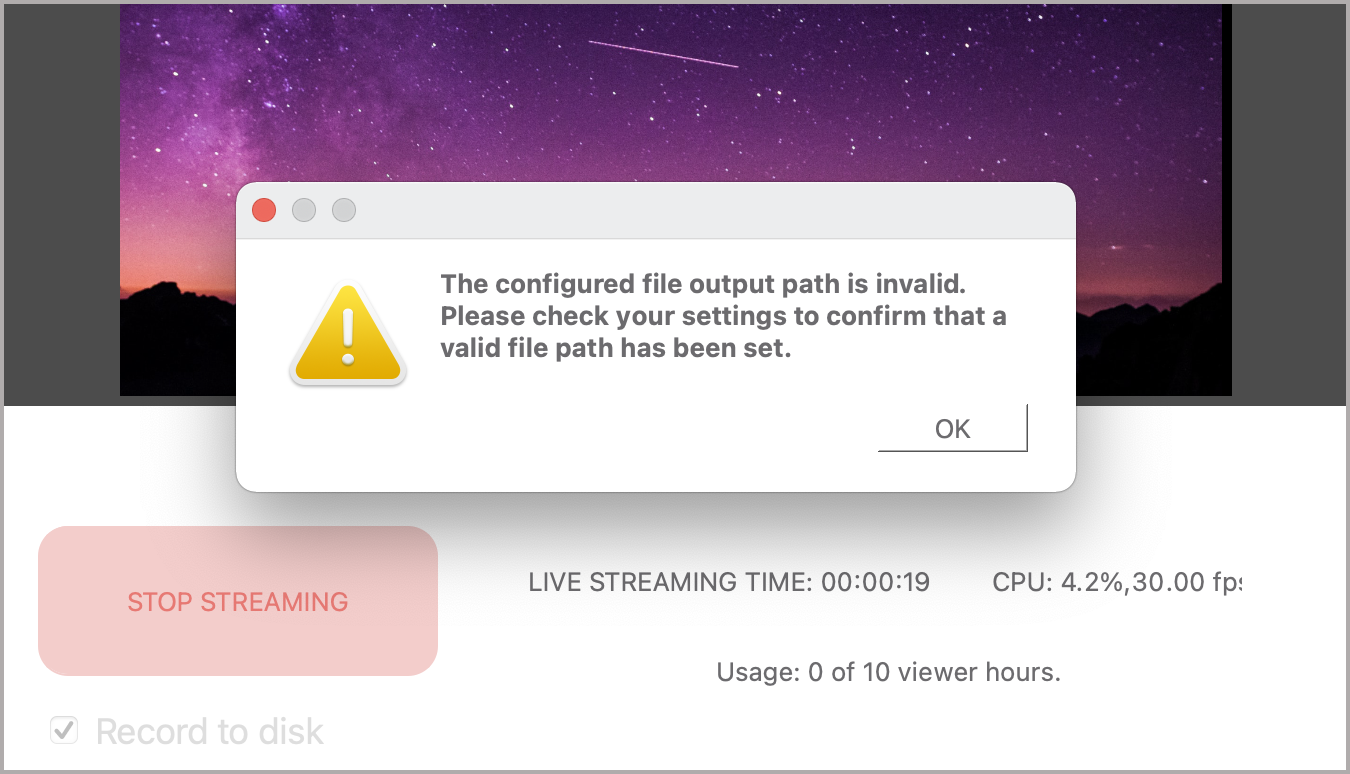Click the yellow warning triangle icon

click(x=347, y=335)
